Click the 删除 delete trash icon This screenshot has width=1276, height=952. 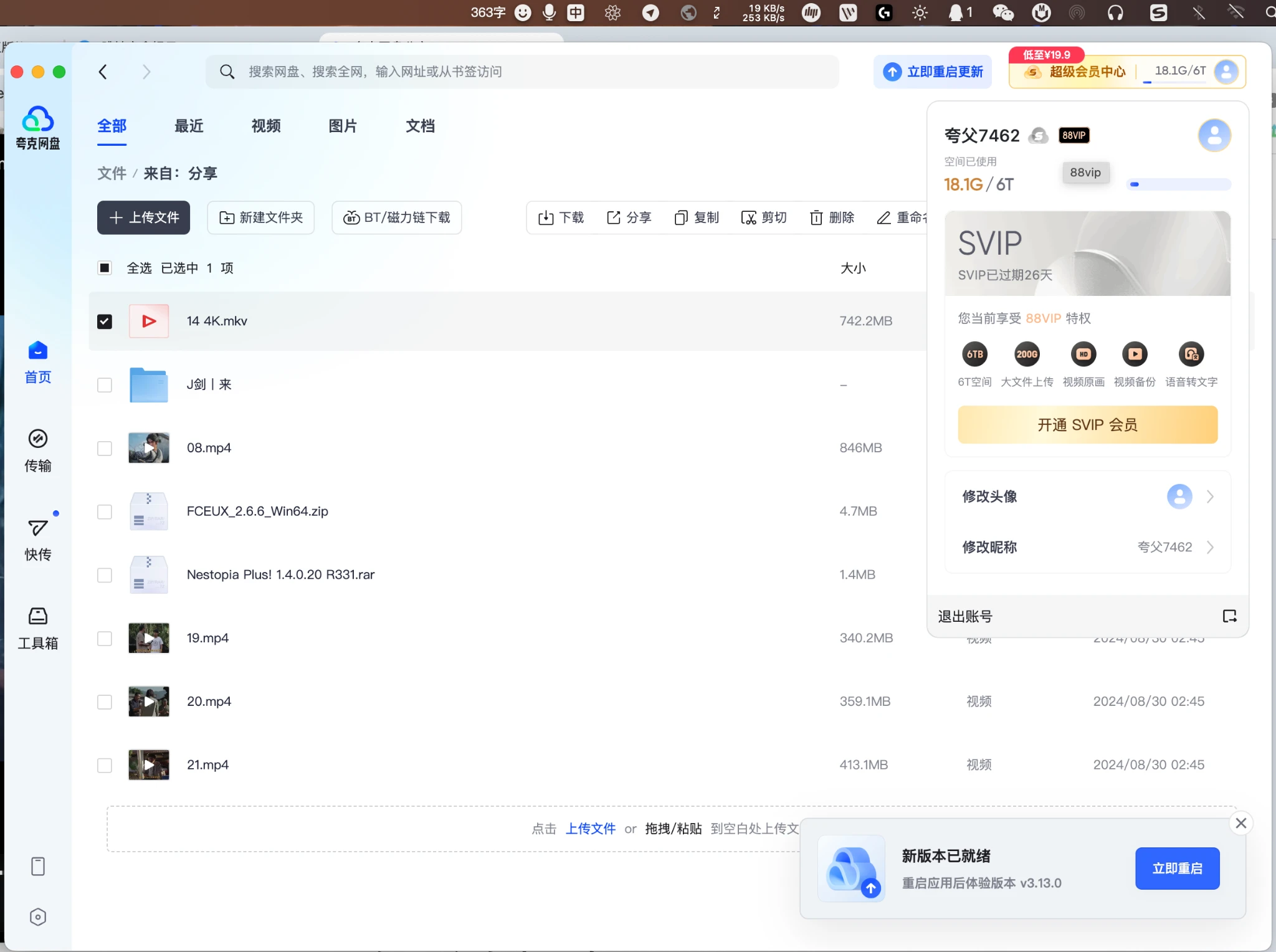tap(816, 217)
